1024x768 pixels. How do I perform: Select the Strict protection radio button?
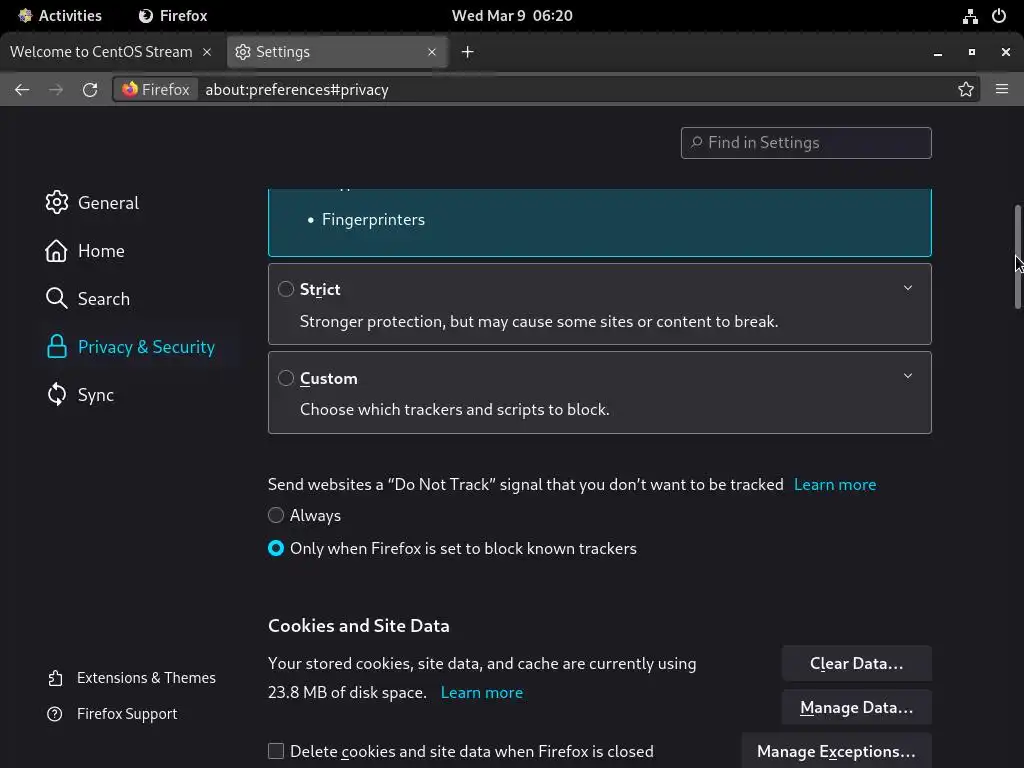tap(286, 289)
